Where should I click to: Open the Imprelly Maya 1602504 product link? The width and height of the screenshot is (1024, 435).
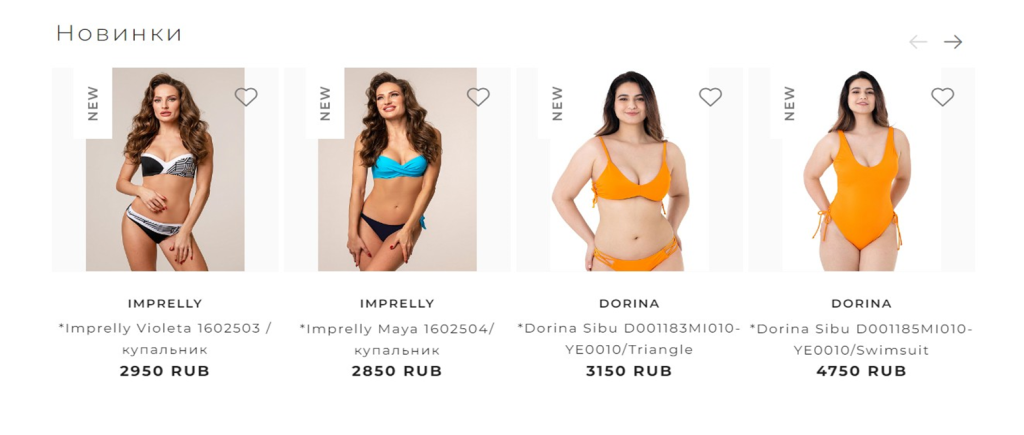coord(397,339)
